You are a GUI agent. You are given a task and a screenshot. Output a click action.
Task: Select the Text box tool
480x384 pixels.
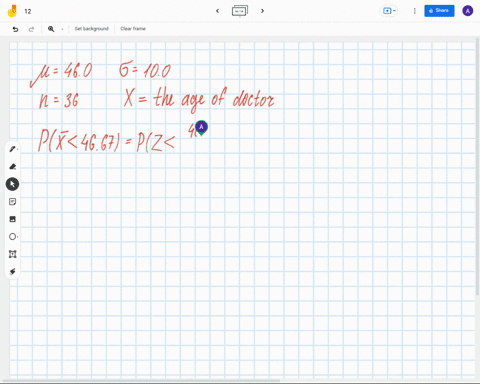click(x=12, y=254)
